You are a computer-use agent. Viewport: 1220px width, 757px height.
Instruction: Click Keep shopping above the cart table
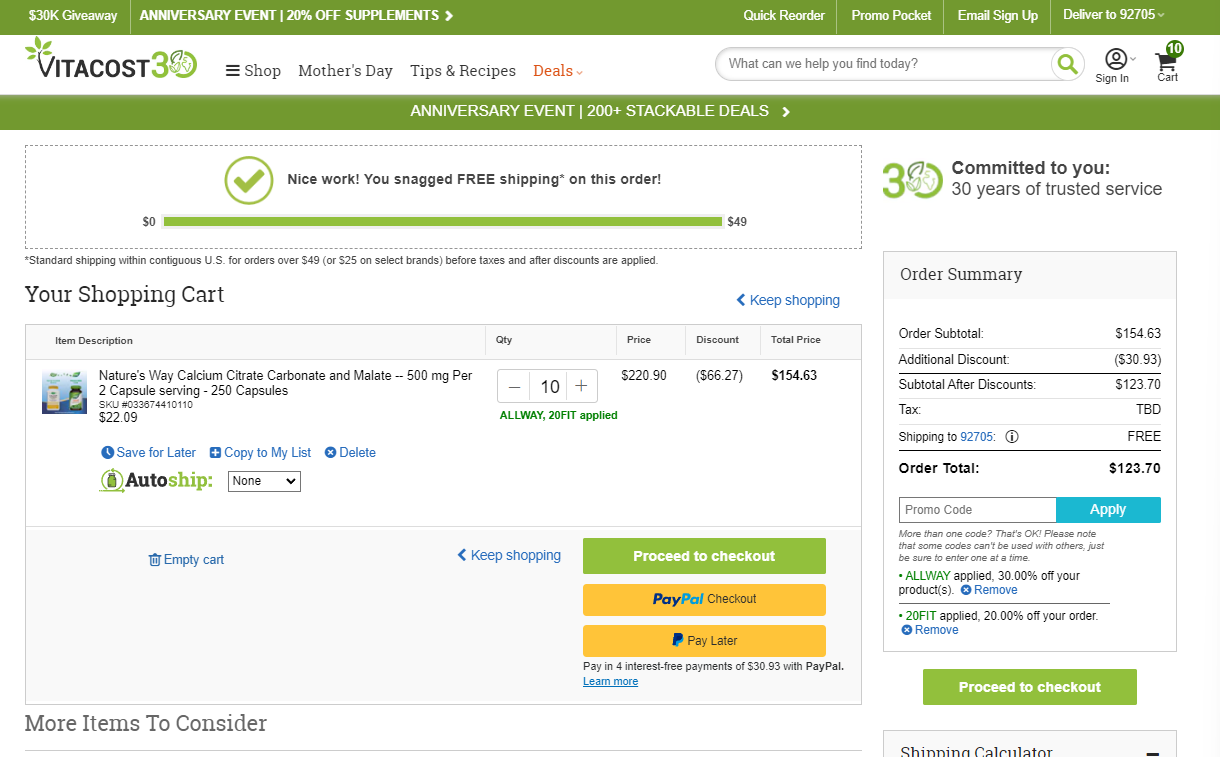[x=788, y=300]
